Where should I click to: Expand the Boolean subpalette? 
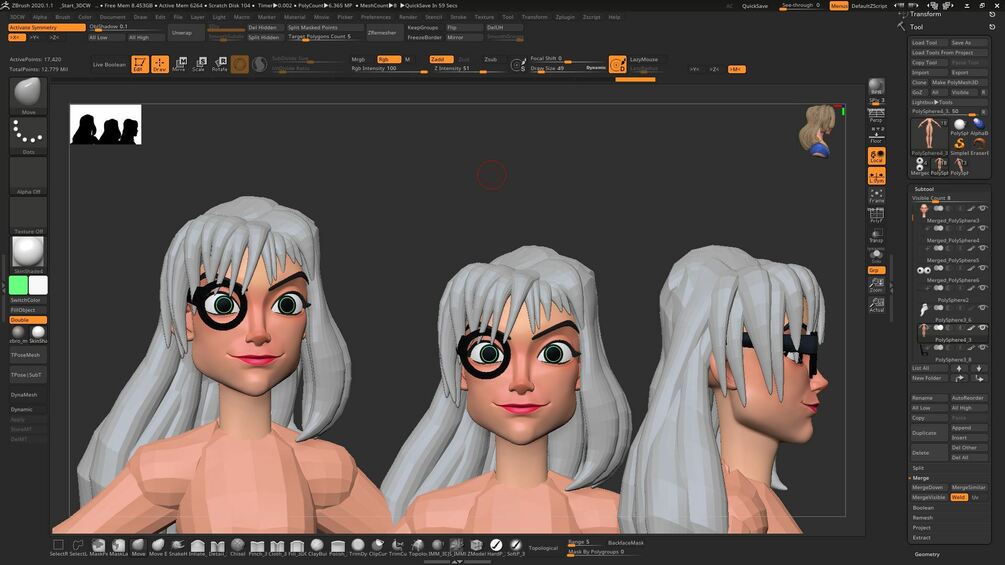tap(923, 507)
